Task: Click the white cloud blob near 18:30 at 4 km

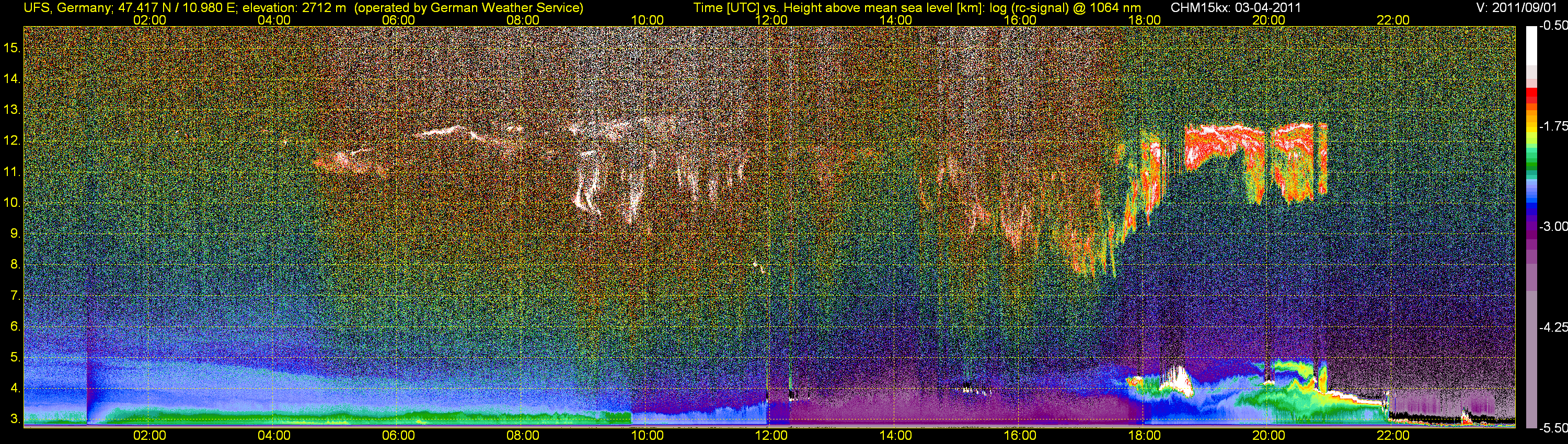Action: point(1176,382)
